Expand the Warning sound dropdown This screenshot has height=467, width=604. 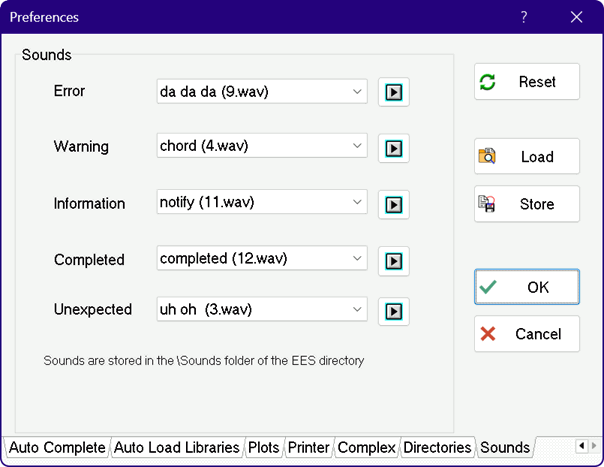358,146
